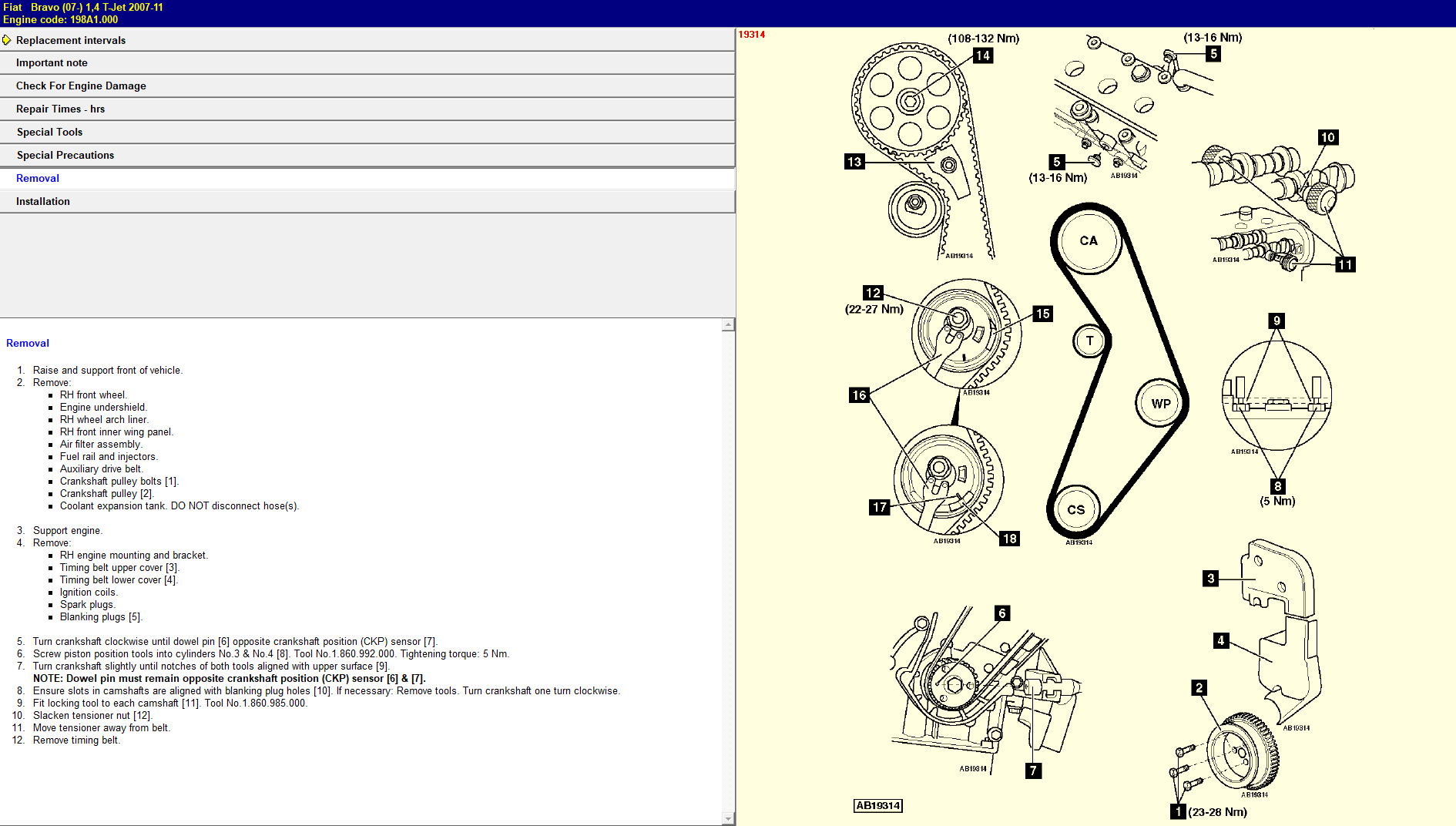This screenshot has width=1456, height=826.
Task: Click the yellow diamond marker beside Replacement intervals
Action: pos(7,40)
